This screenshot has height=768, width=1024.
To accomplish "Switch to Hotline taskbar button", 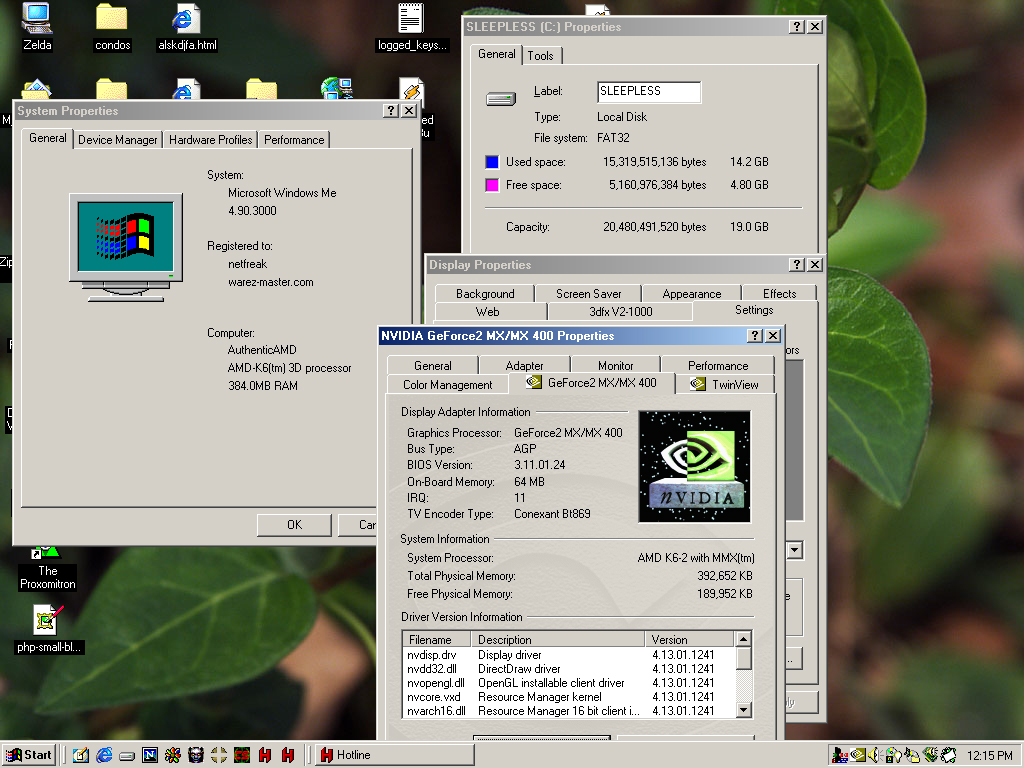I will pyautogui.click(x=396, y=755).
